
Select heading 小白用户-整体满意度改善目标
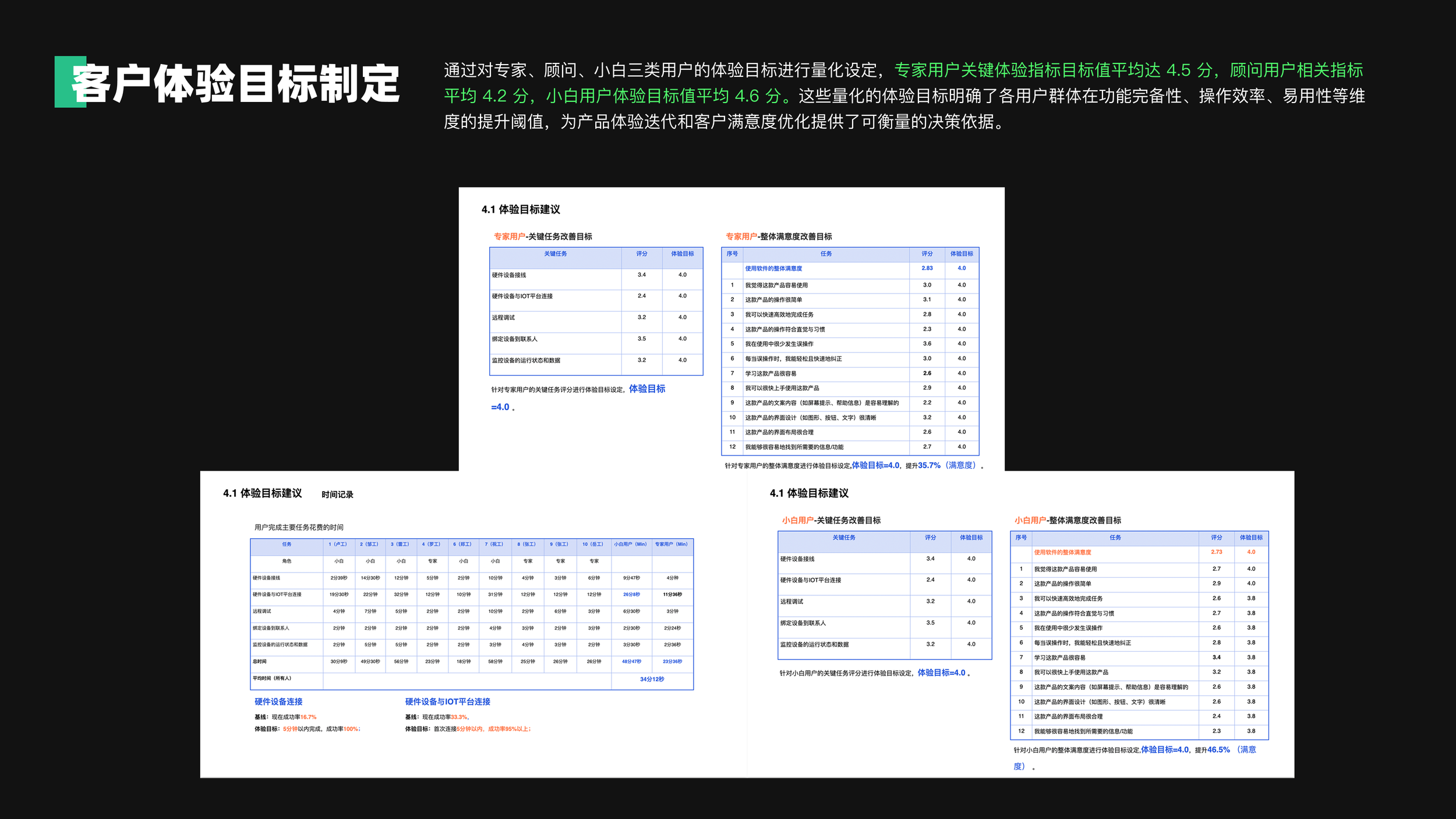1067,520
